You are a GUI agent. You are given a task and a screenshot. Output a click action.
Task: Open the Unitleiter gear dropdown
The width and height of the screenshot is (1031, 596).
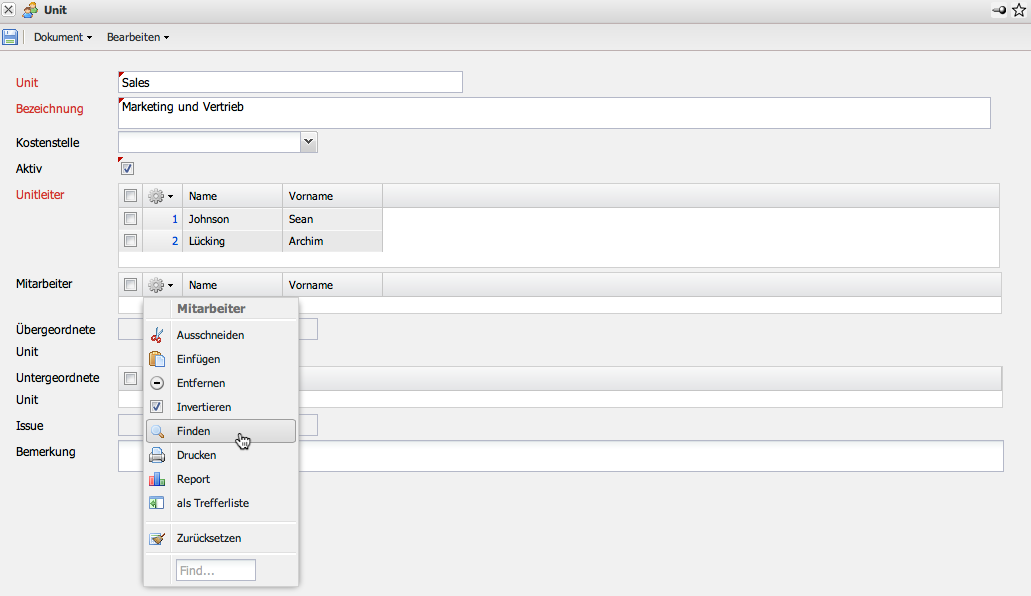point(160,196)
